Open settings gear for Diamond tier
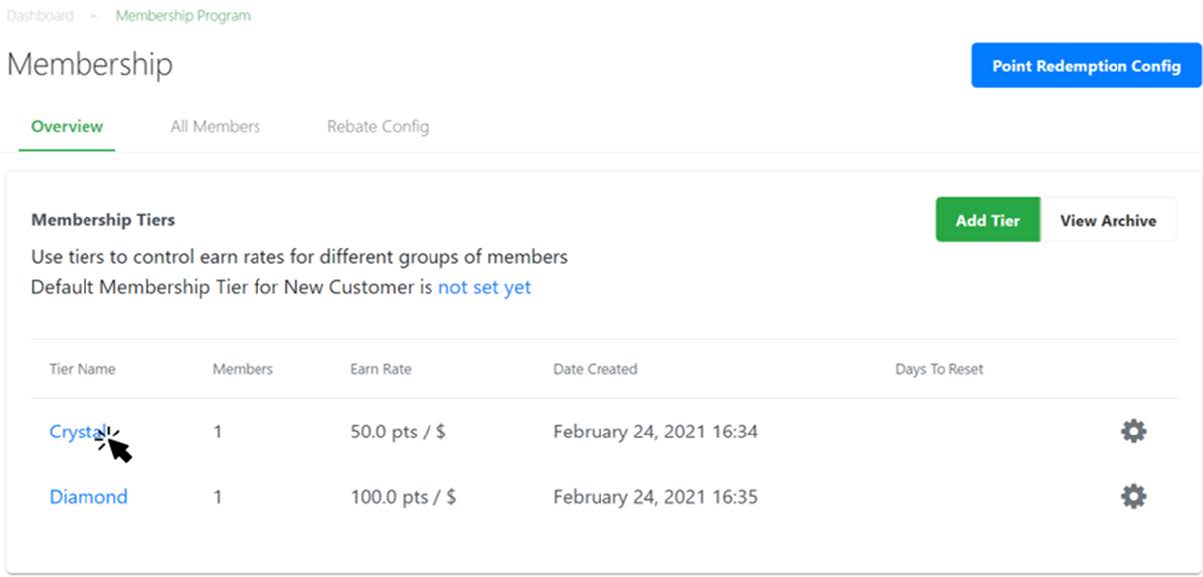Image resolution: width=1203 pixels, height=577 pixels. 1133,496
